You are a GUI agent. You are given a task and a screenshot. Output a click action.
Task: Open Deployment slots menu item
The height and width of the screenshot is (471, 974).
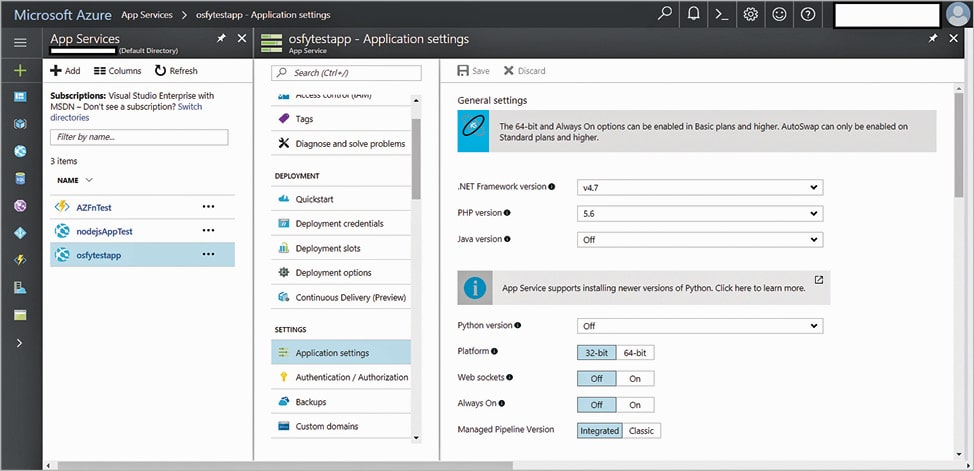[x=328, y=248]
